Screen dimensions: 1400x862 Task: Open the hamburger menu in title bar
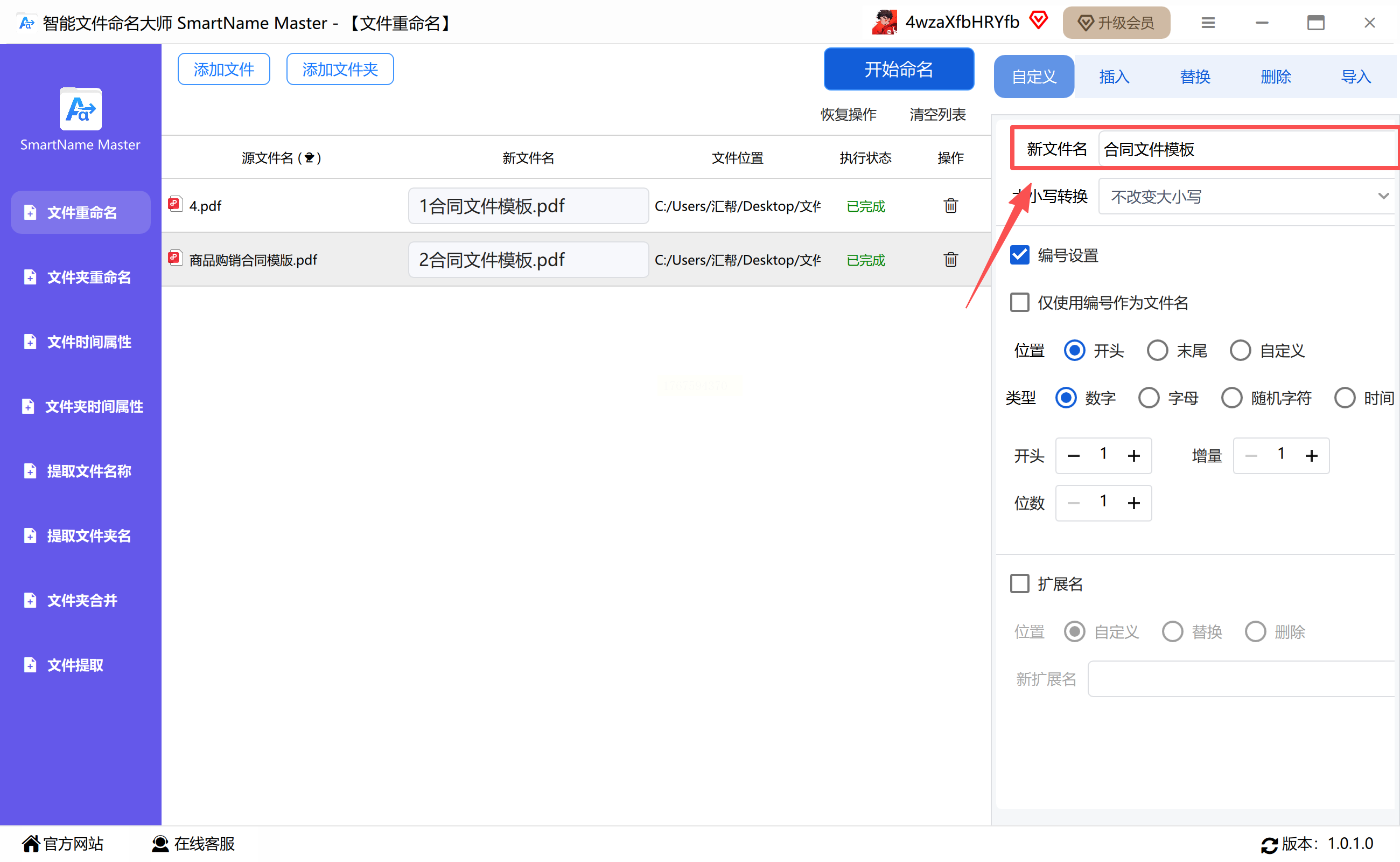click(1207, 23)
